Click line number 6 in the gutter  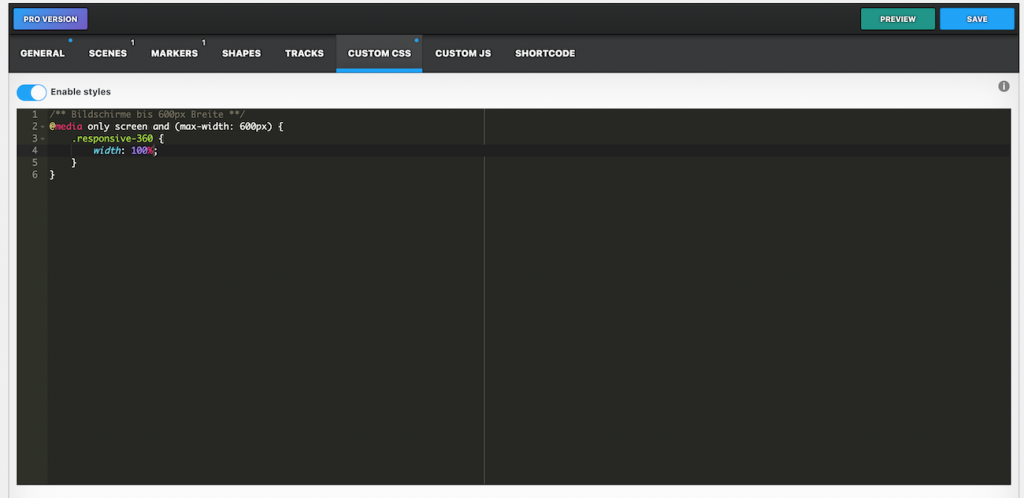35,174
